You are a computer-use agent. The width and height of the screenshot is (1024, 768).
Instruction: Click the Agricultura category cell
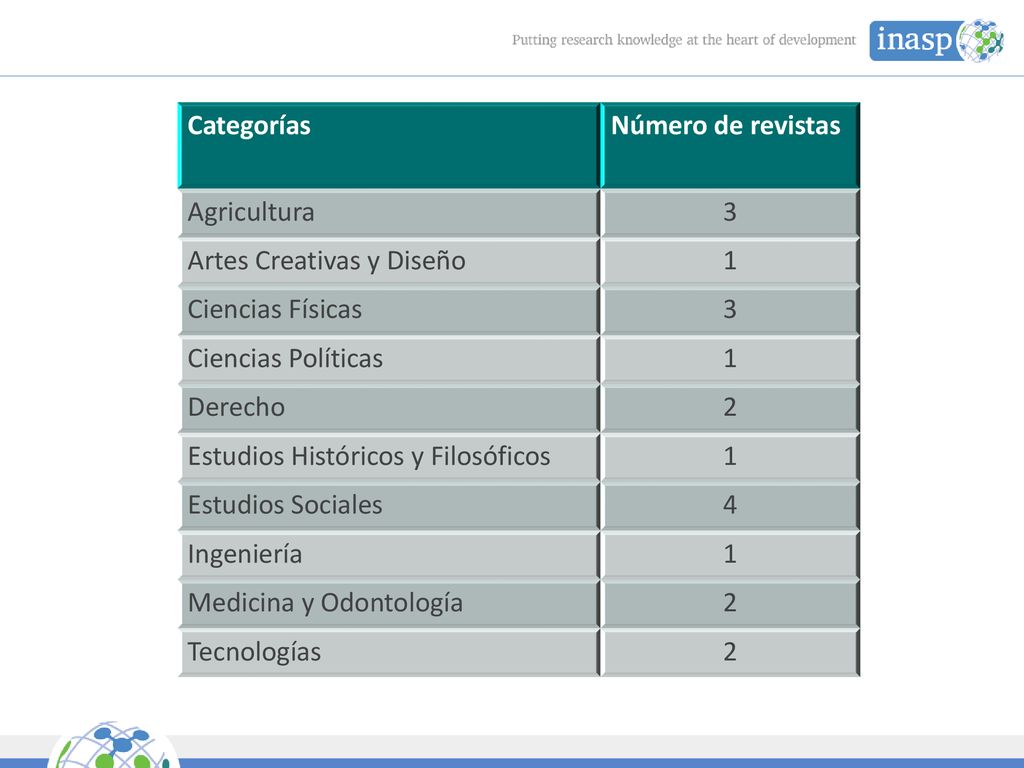point(389,213)
